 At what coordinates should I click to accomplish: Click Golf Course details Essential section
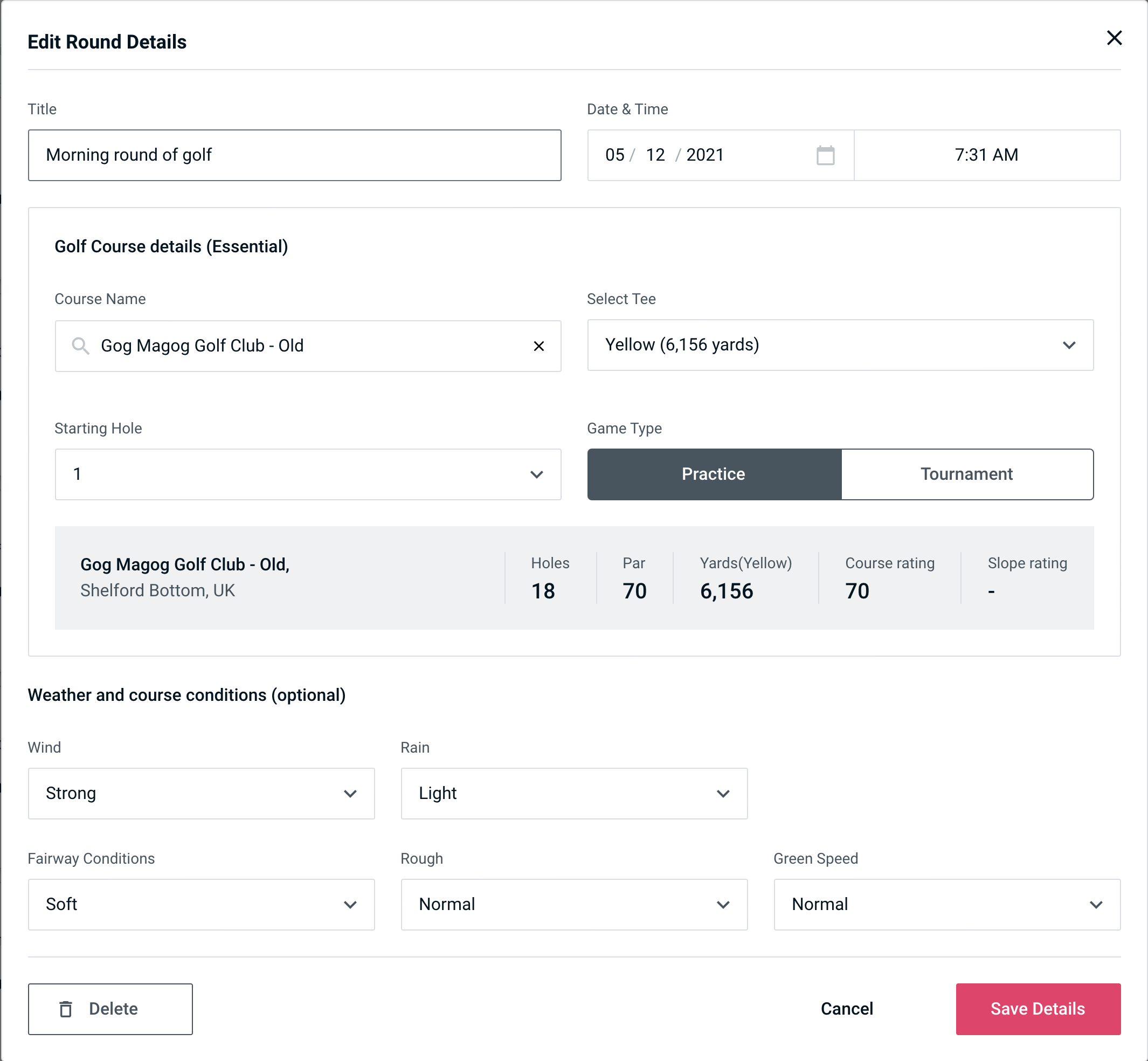coord(172,245)
